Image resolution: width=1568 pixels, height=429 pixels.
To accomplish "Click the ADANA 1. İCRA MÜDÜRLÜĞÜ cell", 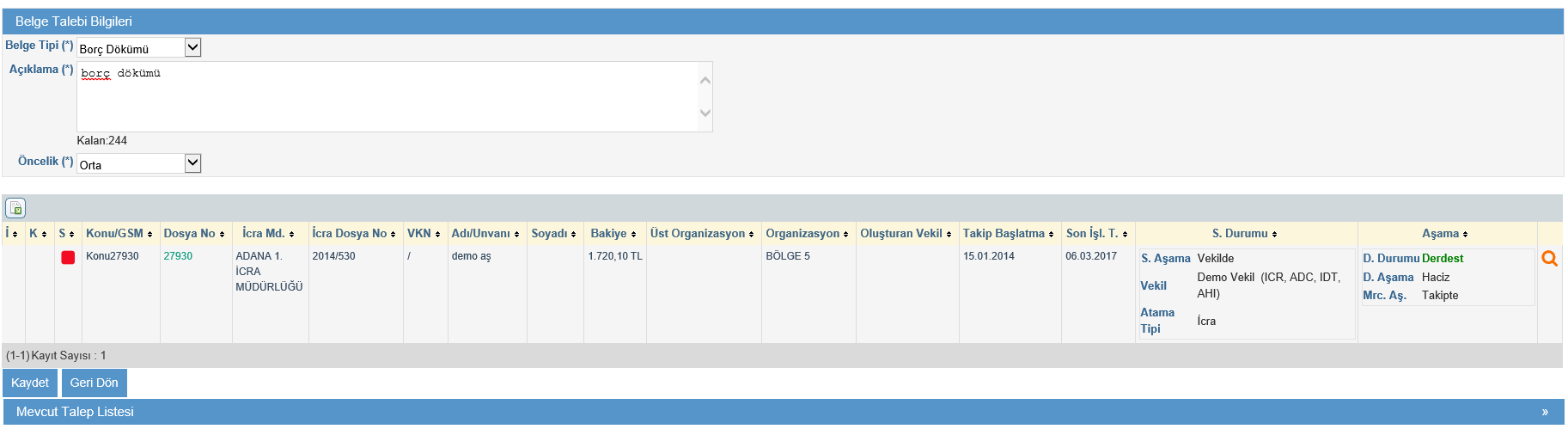I will tap(269, 272).
